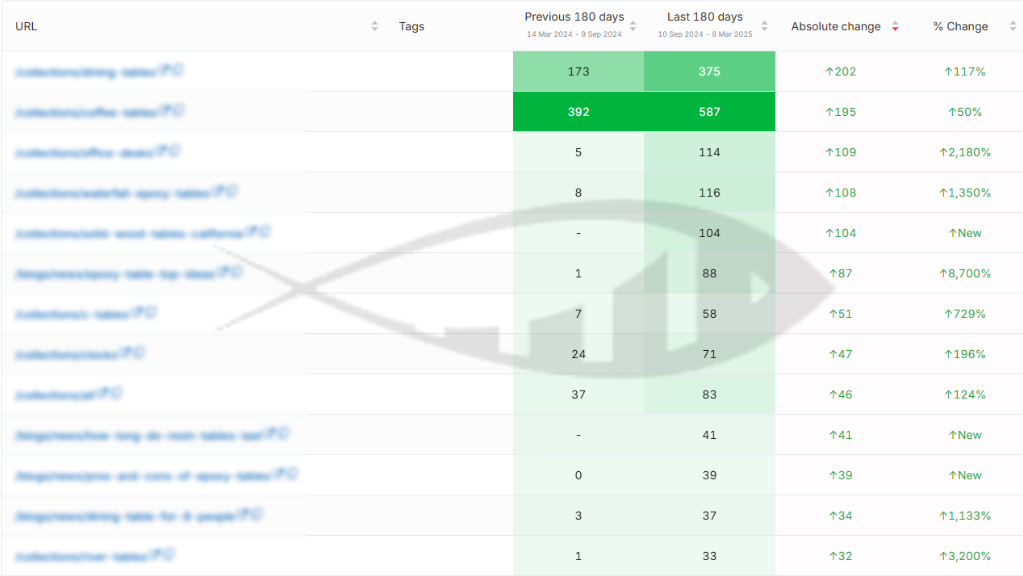1023x576 pixels.
Task: Toggle sort arrows on URL column
Action: 375,26
